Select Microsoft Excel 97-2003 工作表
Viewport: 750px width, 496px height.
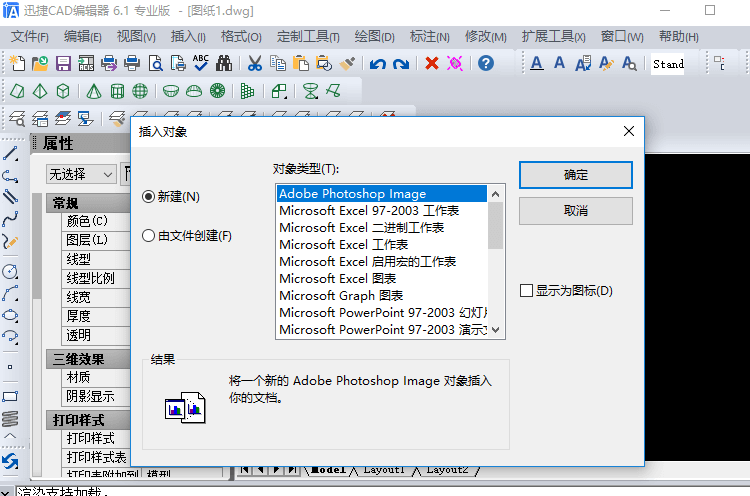[381, 210]
